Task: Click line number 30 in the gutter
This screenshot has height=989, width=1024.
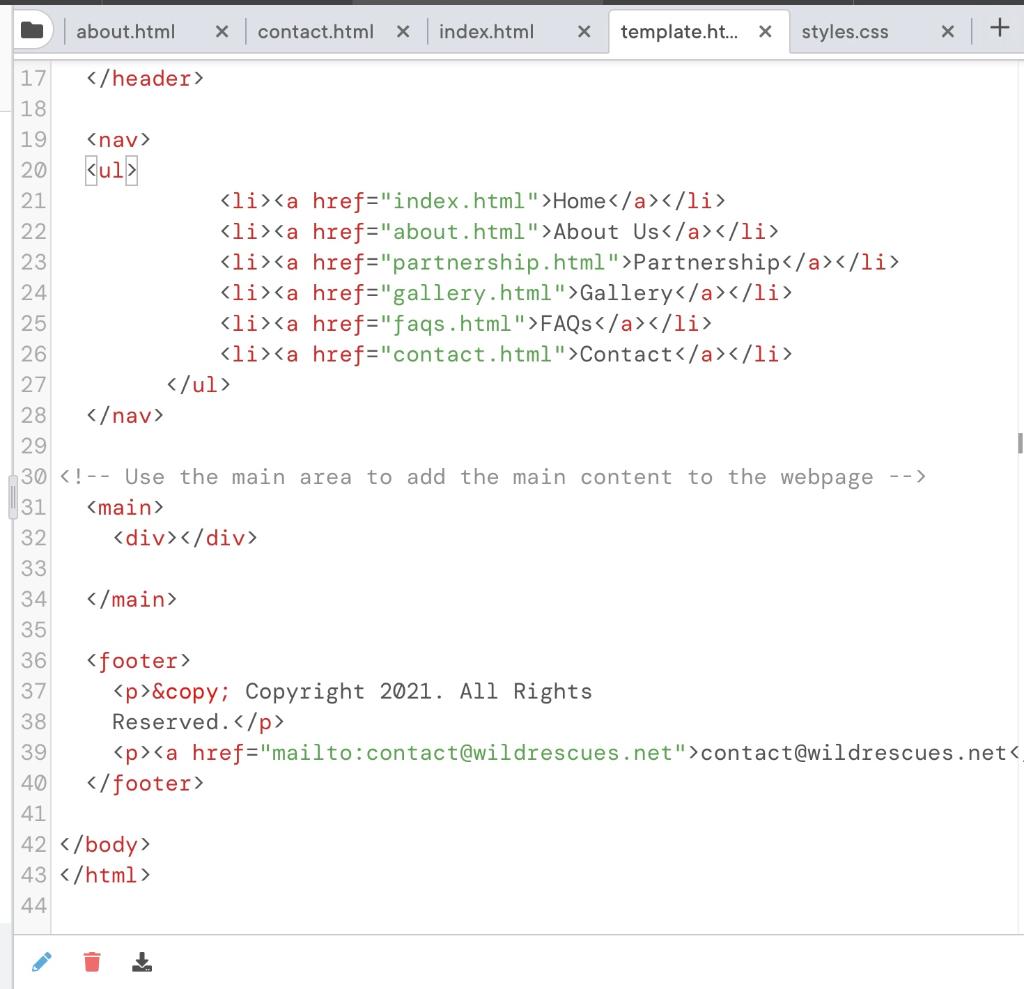Action: 32,477
